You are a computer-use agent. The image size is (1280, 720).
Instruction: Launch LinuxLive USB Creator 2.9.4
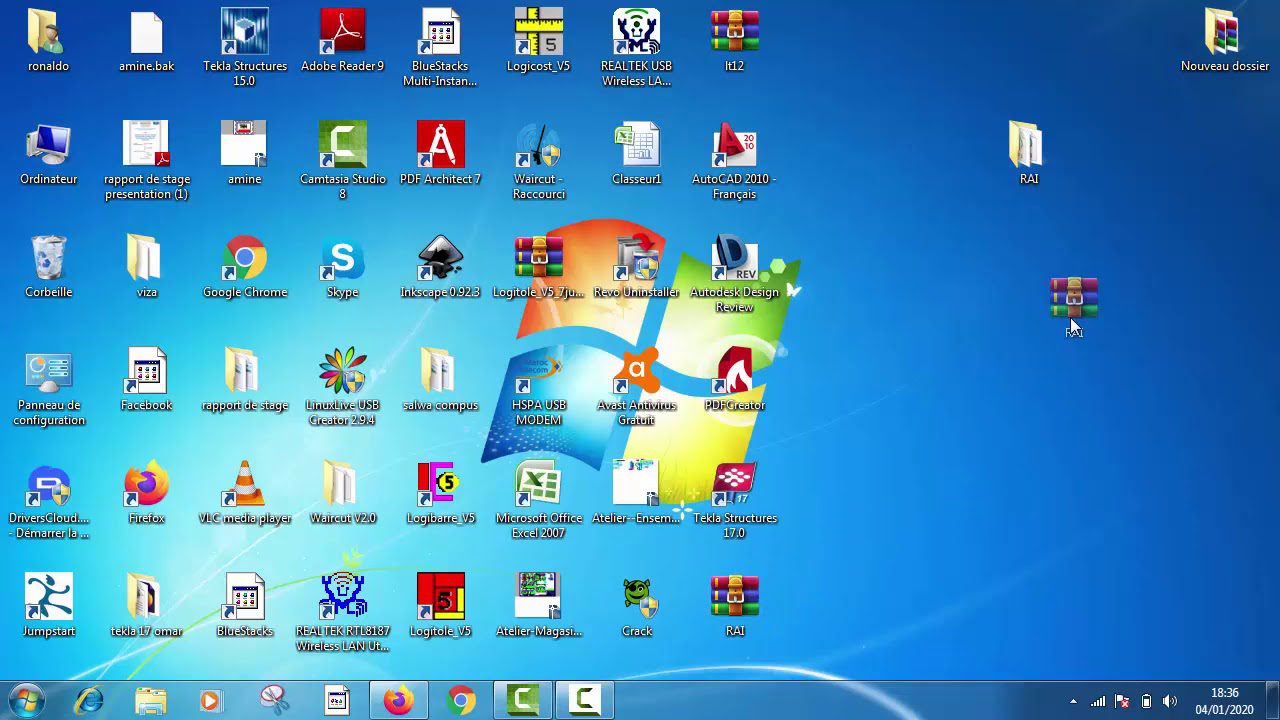pos(342,372)
